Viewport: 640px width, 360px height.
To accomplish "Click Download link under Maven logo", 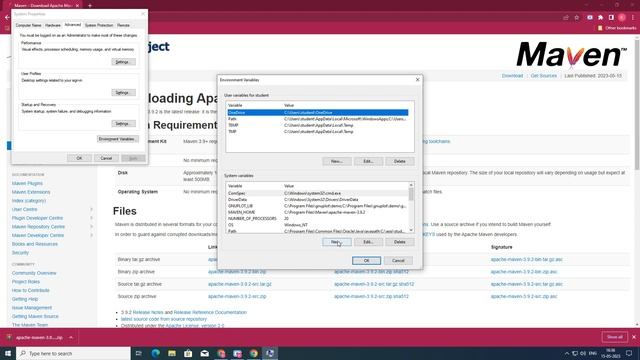I will pos(512,76).
